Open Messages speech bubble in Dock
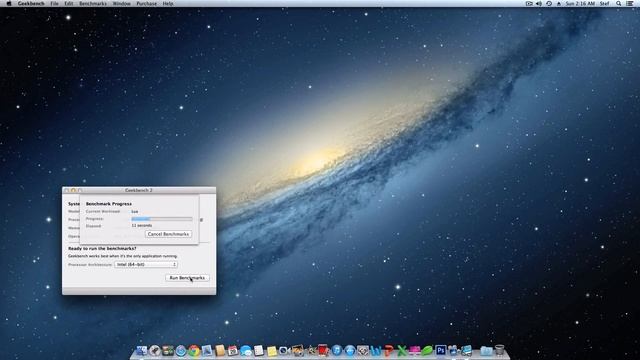 pos(246,350)
